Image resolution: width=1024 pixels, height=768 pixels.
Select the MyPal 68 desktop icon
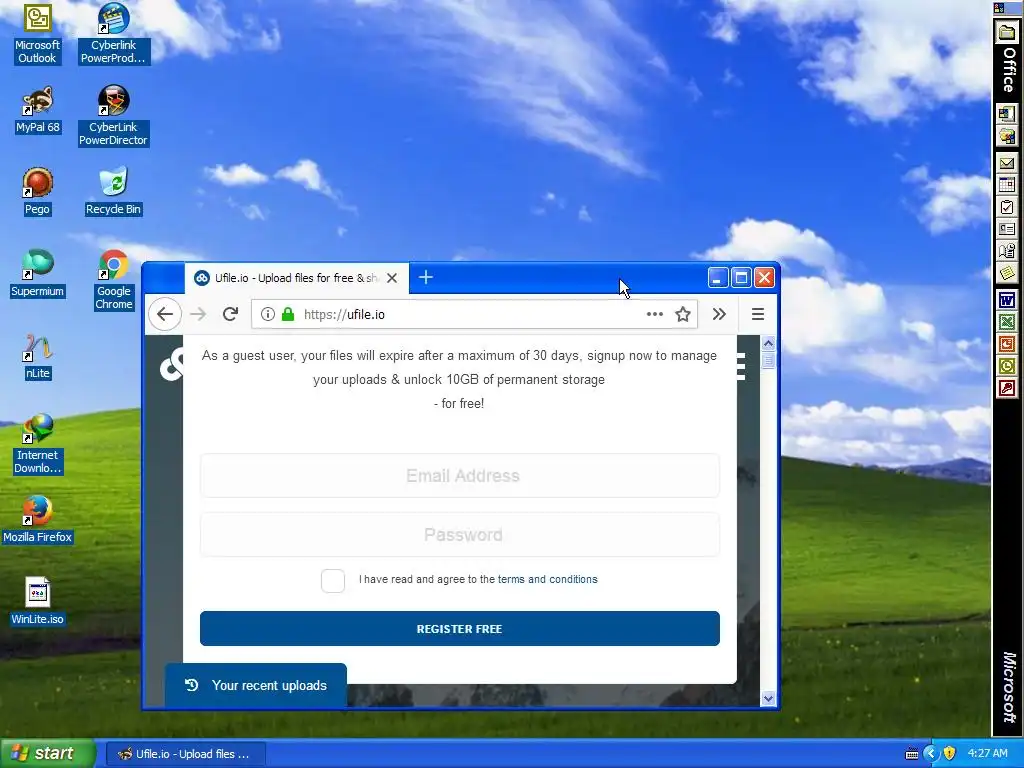[x=37, y=110]
